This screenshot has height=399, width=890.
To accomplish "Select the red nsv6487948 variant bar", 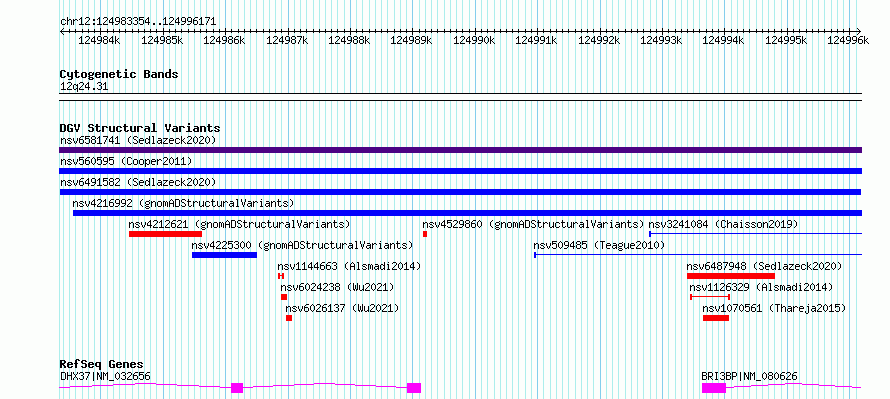I will [x=731, y=276].
